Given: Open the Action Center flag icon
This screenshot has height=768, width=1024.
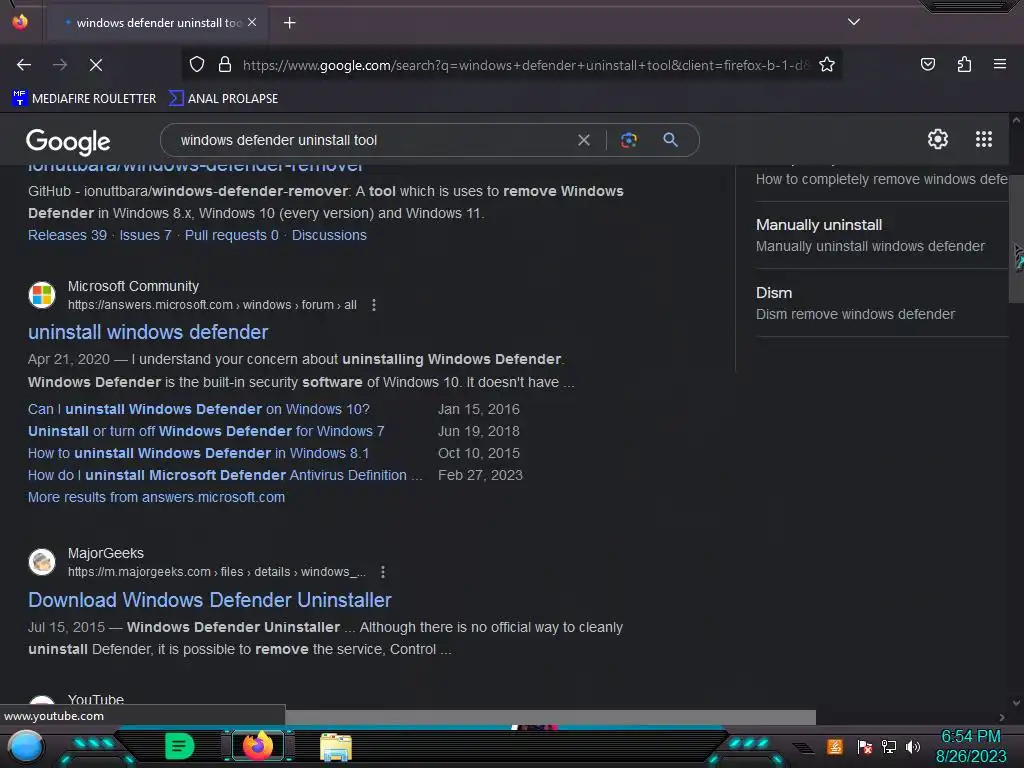Looking at the screenshot, I should [865, 746].
